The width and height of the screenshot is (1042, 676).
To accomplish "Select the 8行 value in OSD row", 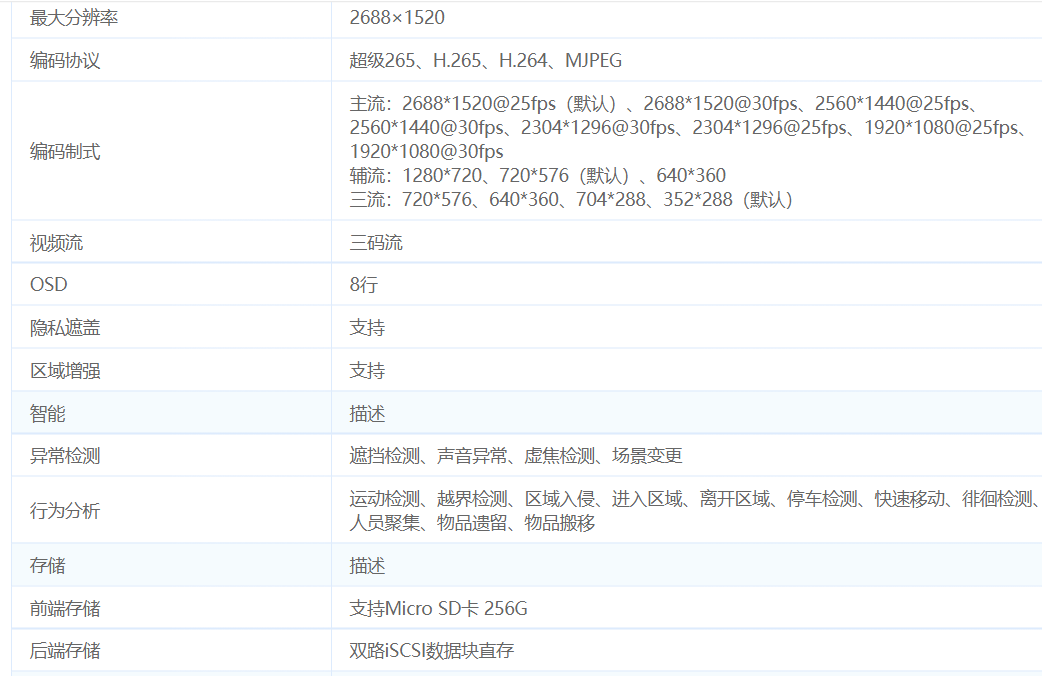I will (x=364, y=285).
